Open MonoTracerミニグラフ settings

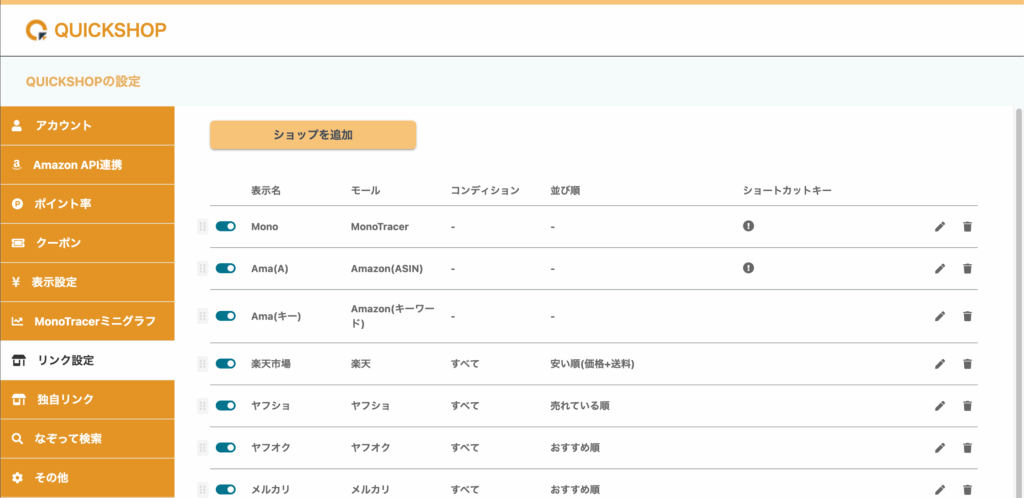pos(88,322)
